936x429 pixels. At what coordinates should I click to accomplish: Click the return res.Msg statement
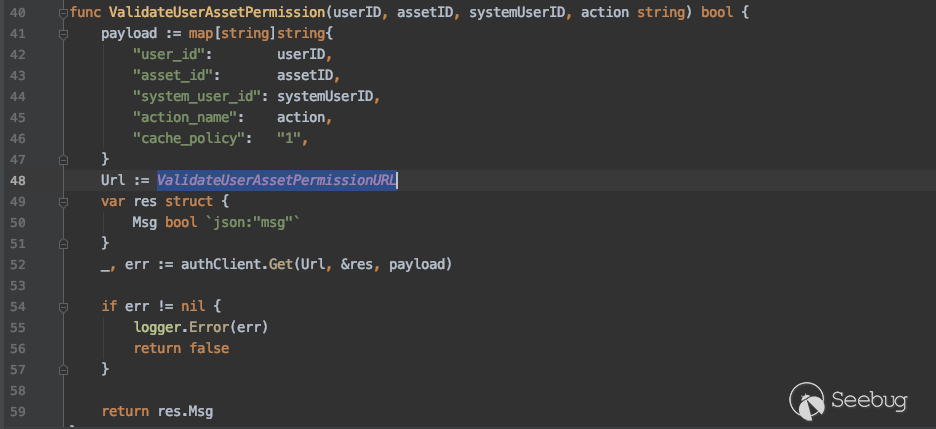click(157, 411)
